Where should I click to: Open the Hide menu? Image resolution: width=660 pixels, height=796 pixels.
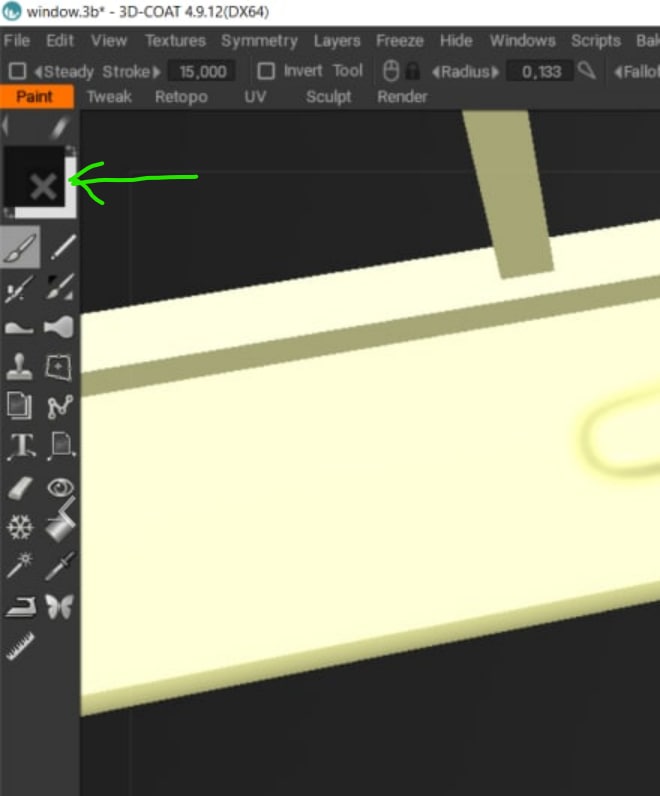point(456,41)
